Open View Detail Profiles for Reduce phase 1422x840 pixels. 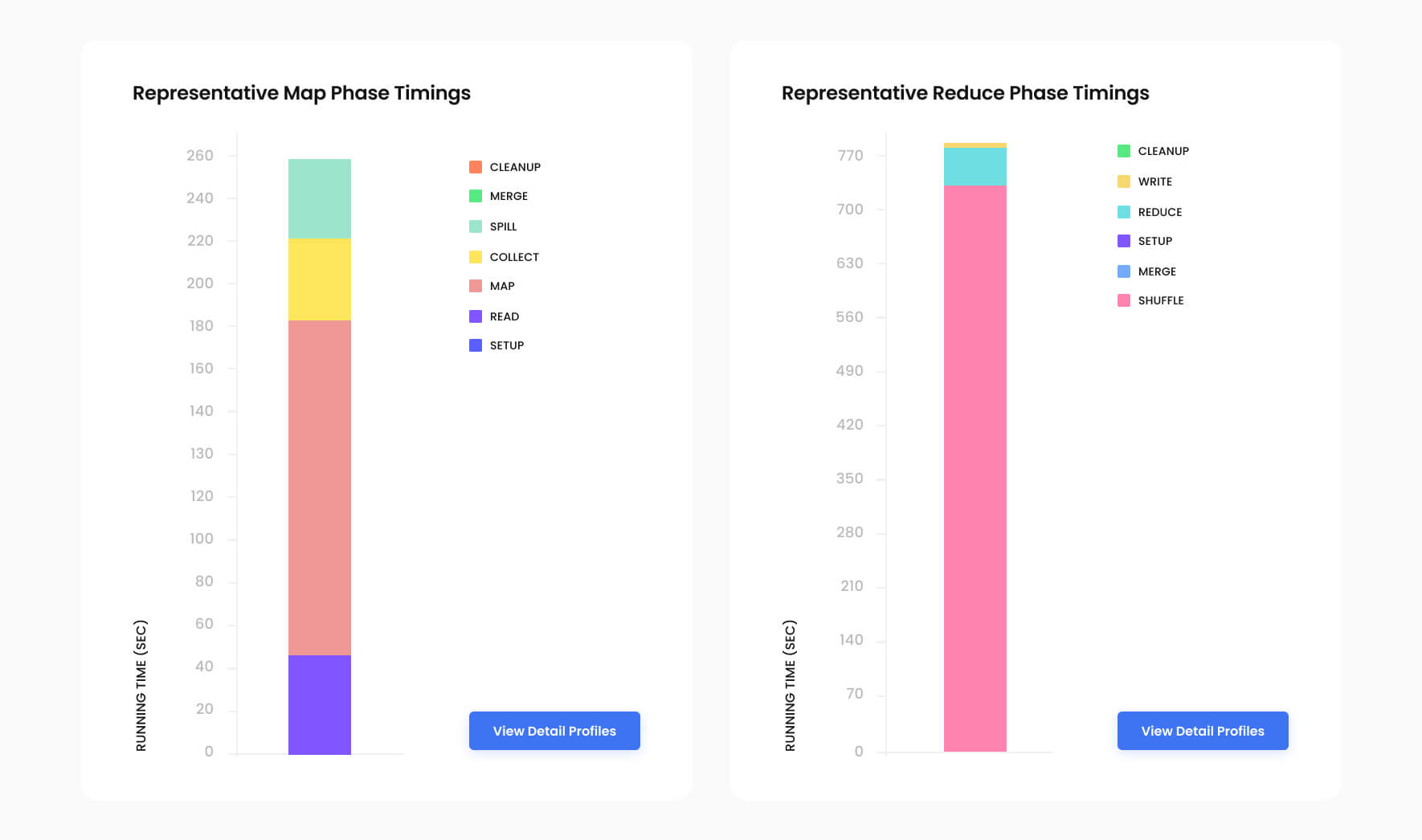pyautogui.click(x=1203, y=731)
